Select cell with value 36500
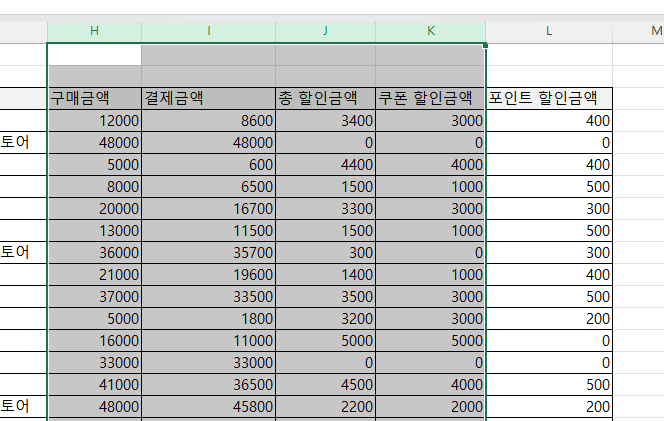This screenshot has height=421, width=664. [208, 385]
